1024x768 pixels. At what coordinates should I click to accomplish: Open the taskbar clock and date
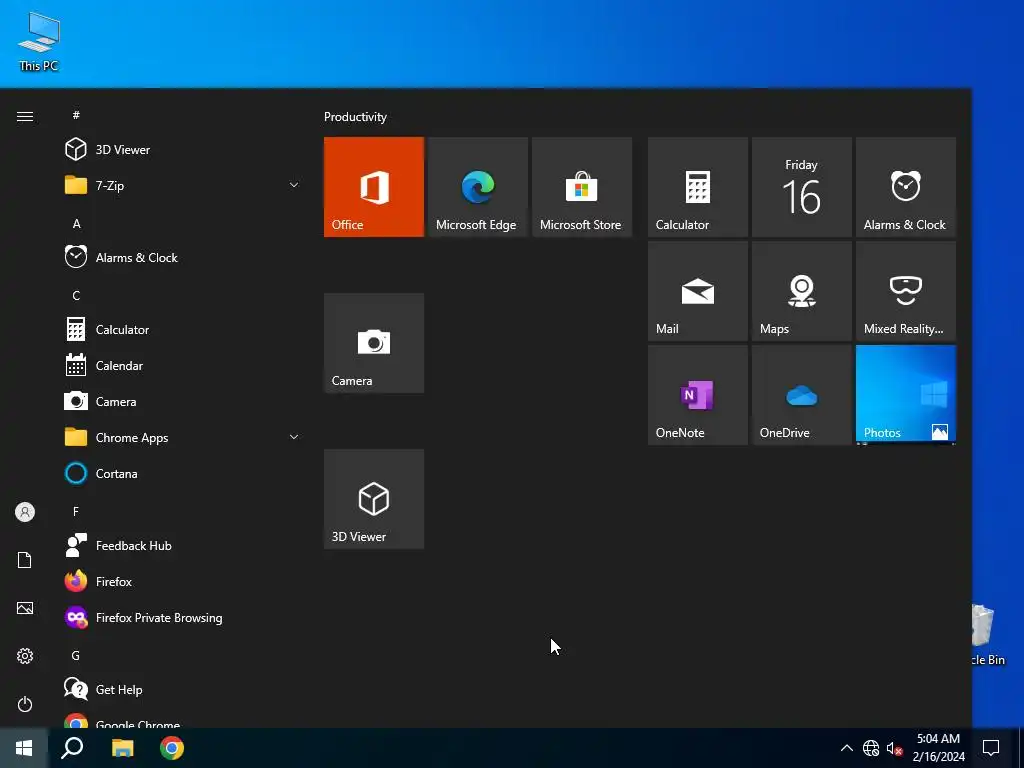click(938, 748)
